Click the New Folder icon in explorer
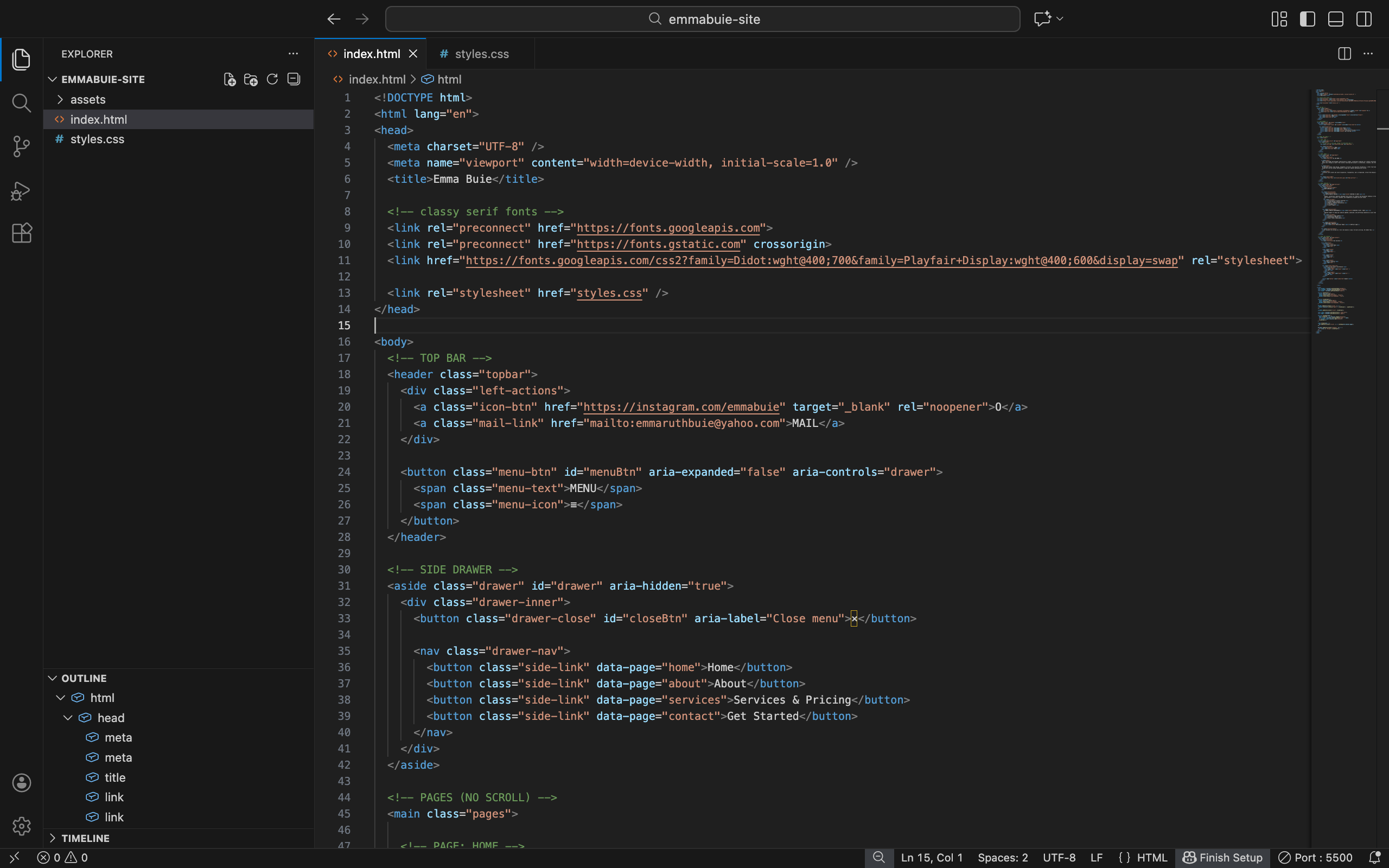The height and width of the screenshot is (868, 1389). [251, 79]
